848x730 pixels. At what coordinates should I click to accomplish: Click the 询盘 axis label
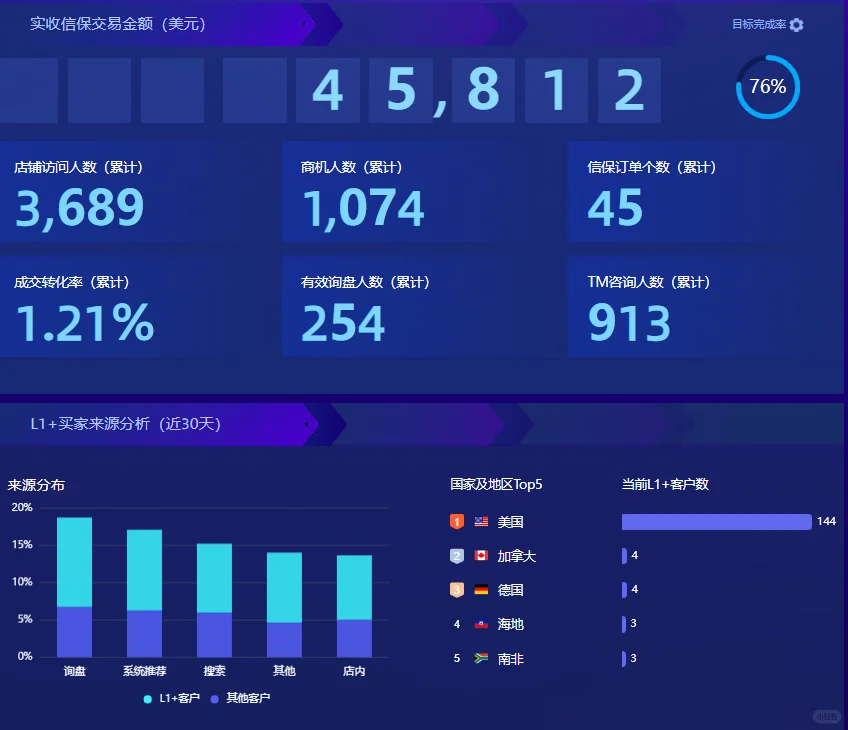(75, 671)
